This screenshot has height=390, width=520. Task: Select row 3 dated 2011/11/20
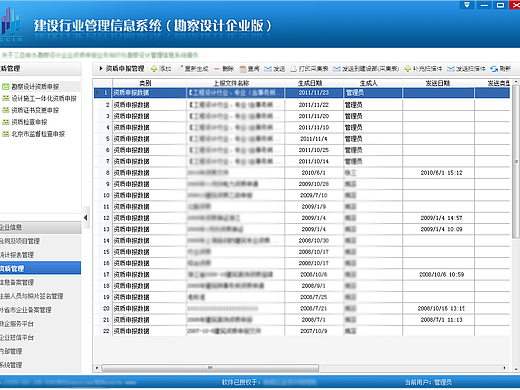(302, 116)
